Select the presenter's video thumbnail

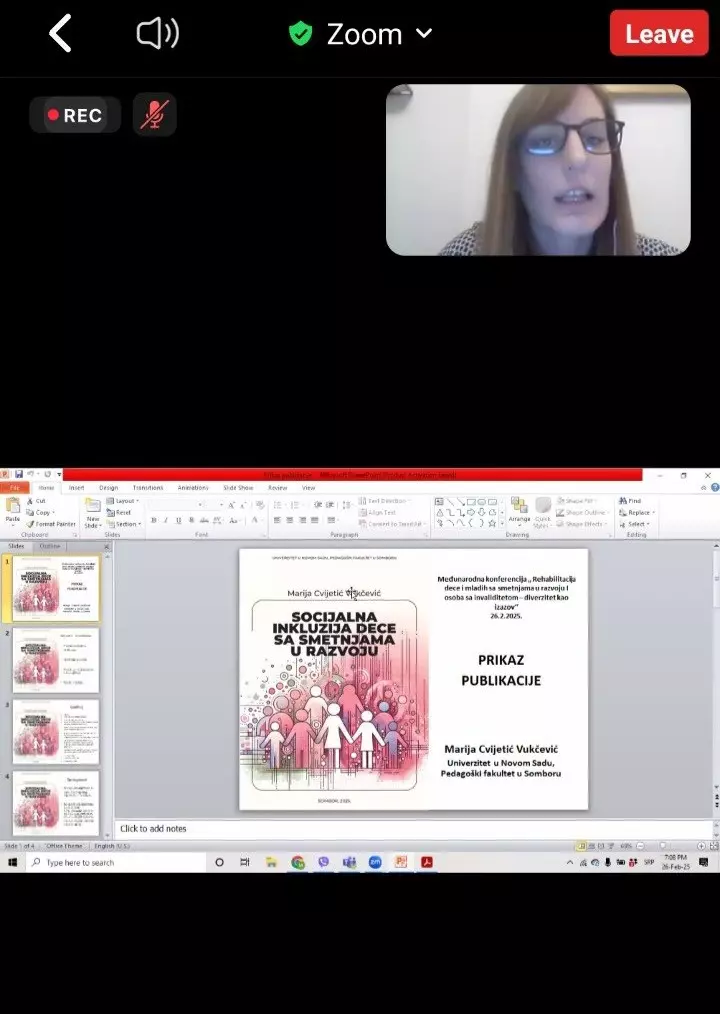538,170
